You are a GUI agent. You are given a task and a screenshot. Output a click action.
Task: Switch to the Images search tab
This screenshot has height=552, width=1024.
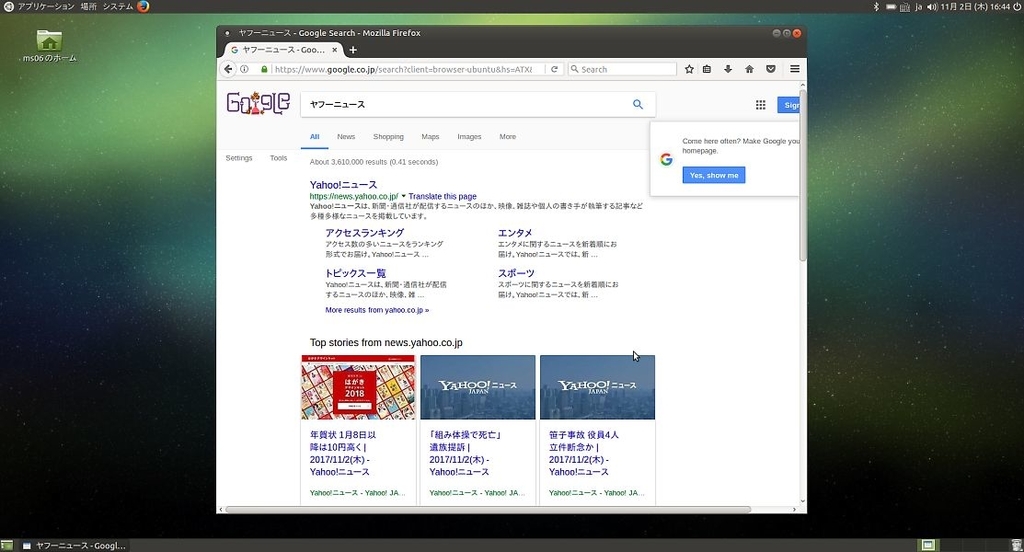(x=469, y=137)
